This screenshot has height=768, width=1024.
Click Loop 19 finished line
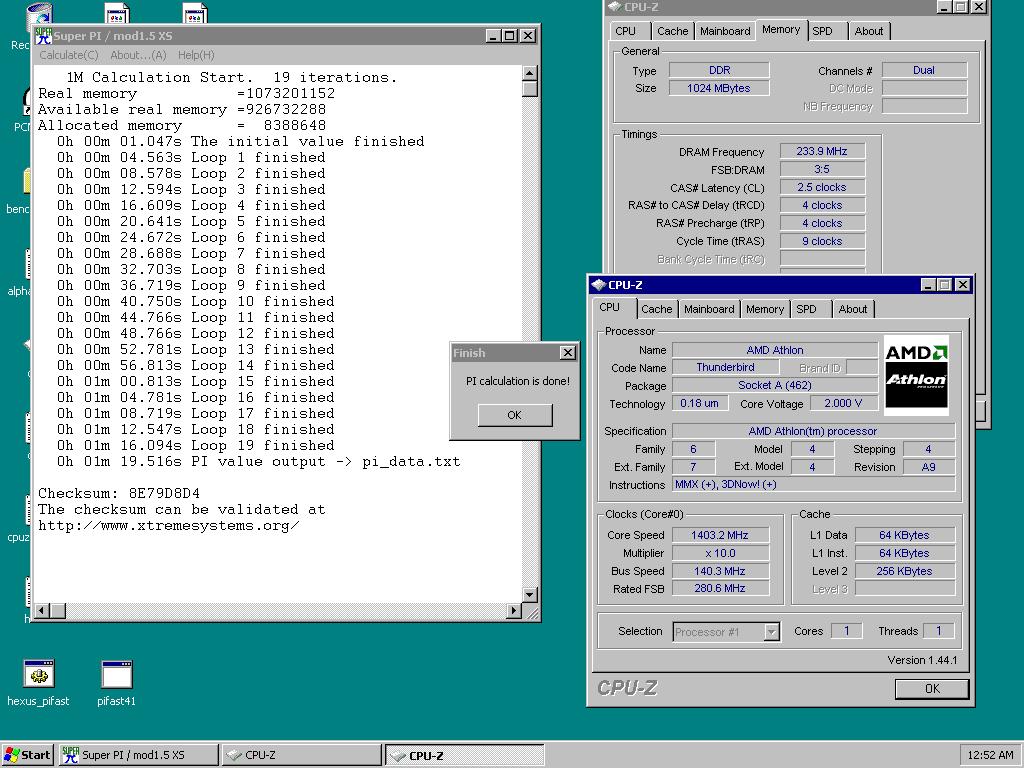pyautogui.click(x=195, y=445)
